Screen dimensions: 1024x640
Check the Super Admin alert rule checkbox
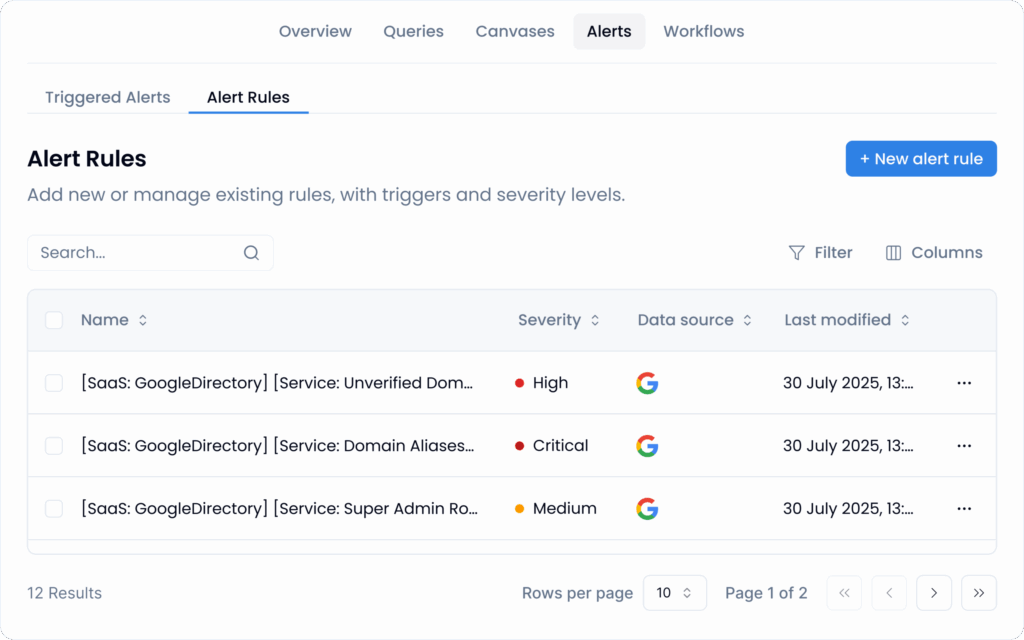pos(54,508)
